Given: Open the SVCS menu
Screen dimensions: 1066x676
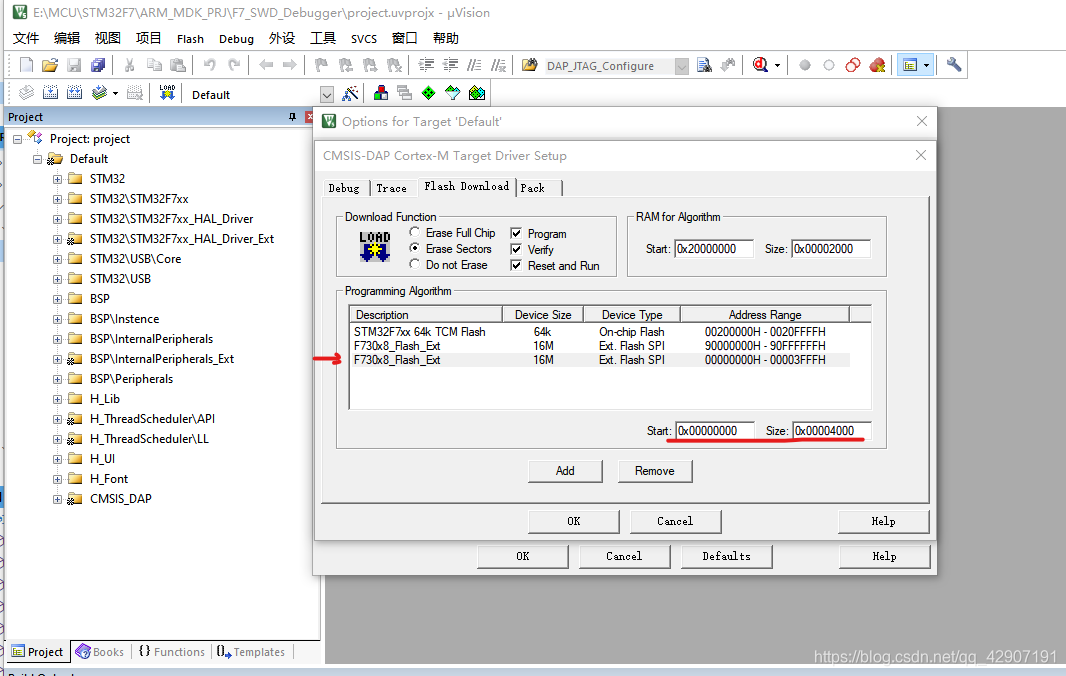Looking at the screenshot, I should coord(364,39).
